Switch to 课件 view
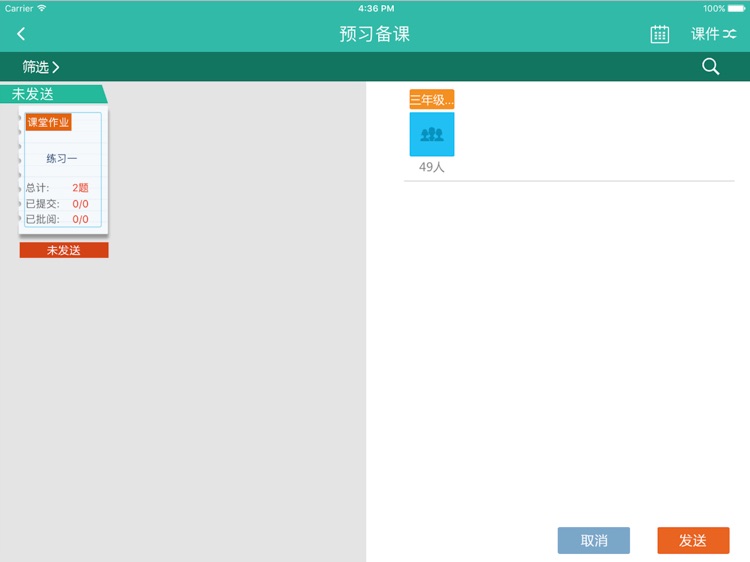This screenshot has height=562, width=750. [x=713, y=34]
